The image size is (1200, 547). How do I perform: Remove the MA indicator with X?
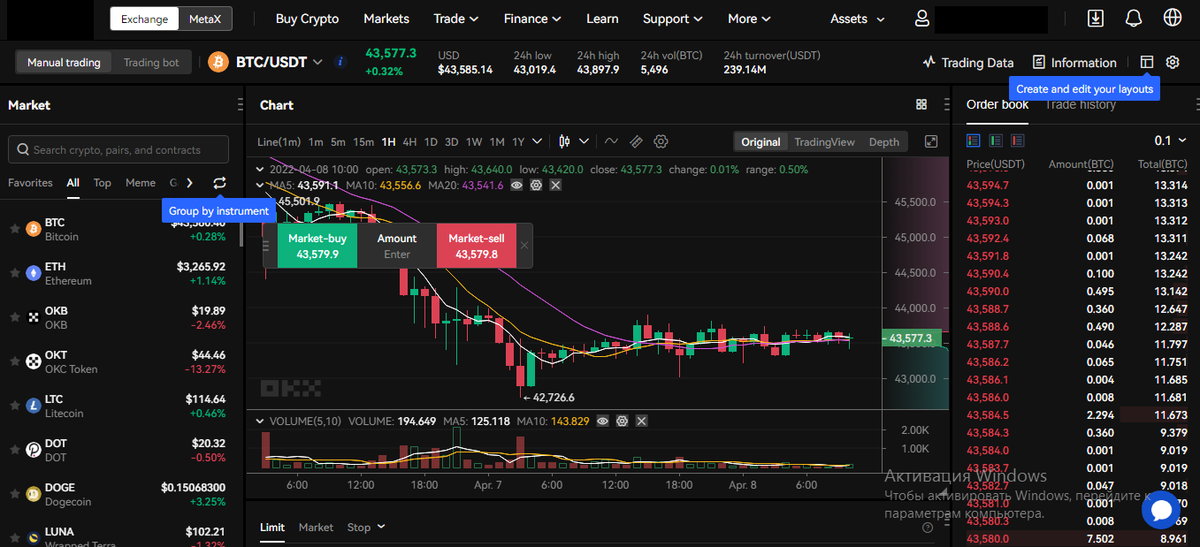coord(555,185)
